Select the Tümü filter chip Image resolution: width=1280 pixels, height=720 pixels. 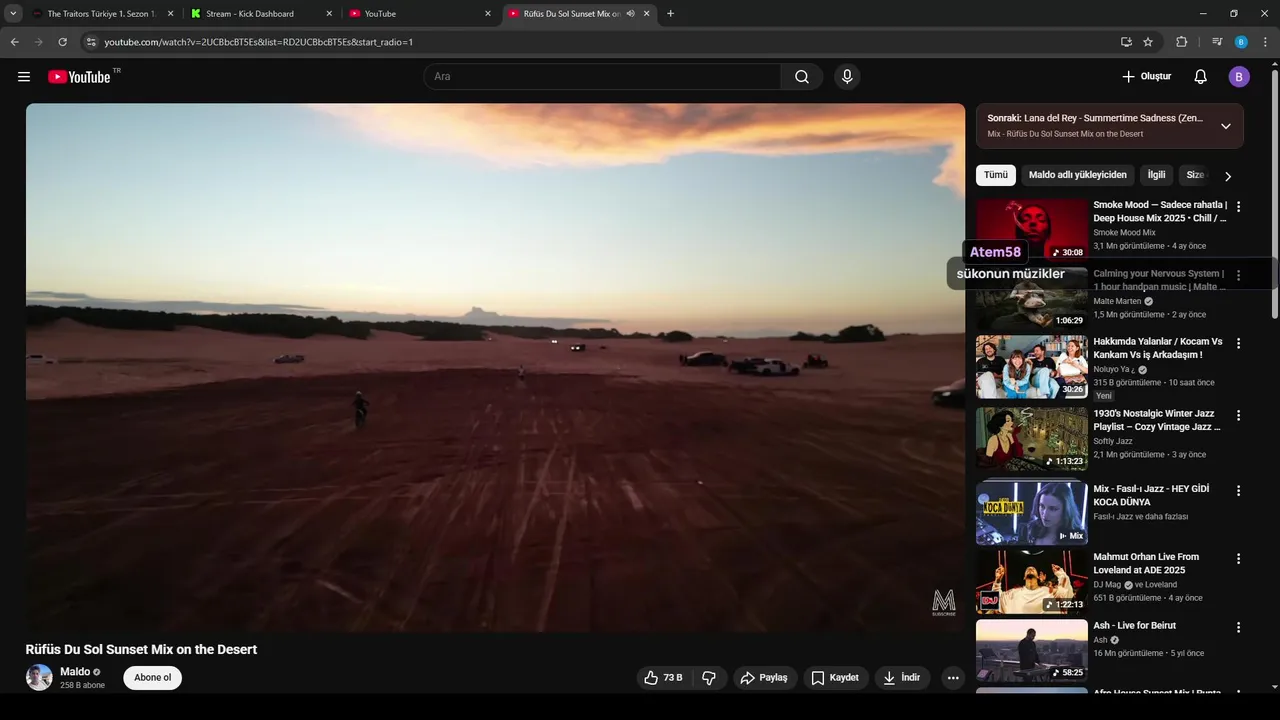point(996,175)
